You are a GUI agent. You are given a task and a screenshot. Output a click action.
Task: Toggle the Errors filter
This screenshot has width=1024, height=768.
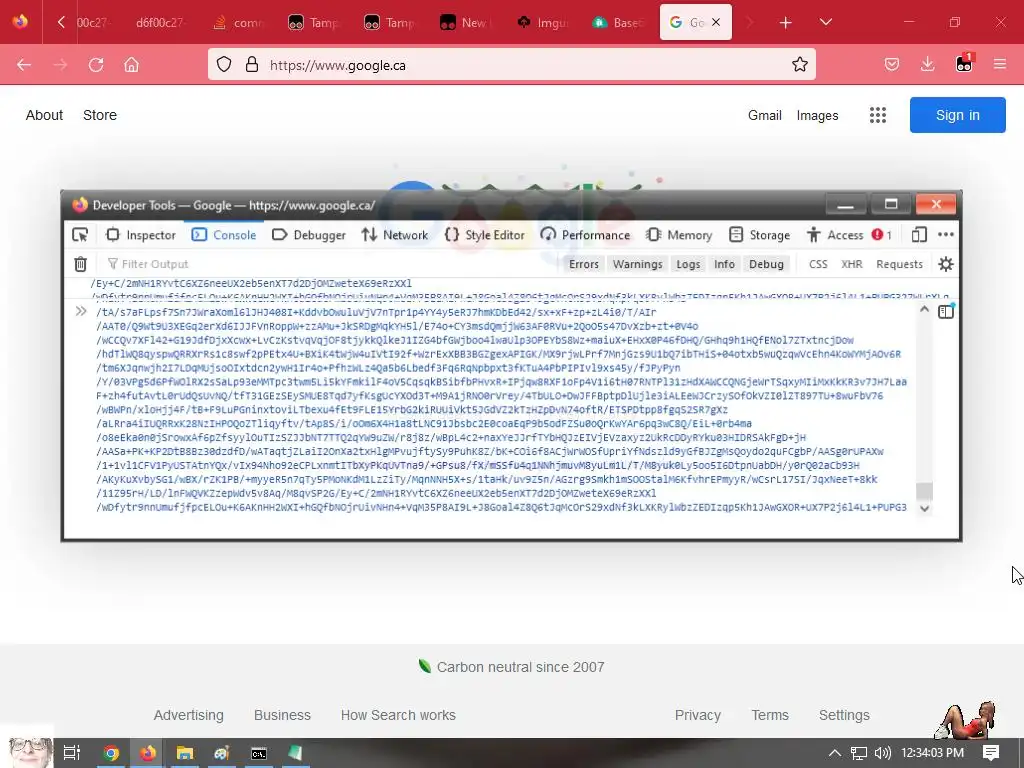point(583,264)
